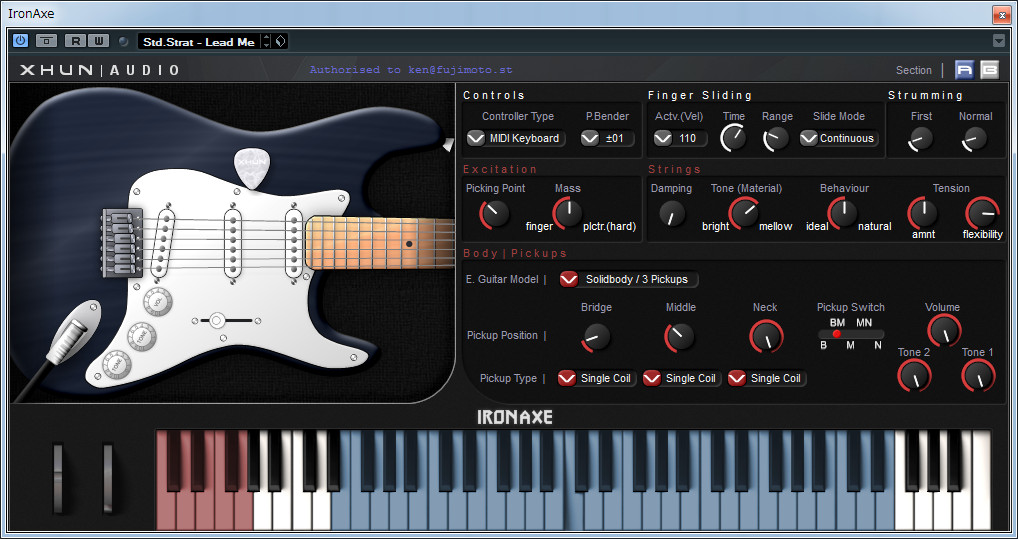Click the Finger Sliding Time knob
The width and height of the screenshot is (1018, 539).
[734, 138]
